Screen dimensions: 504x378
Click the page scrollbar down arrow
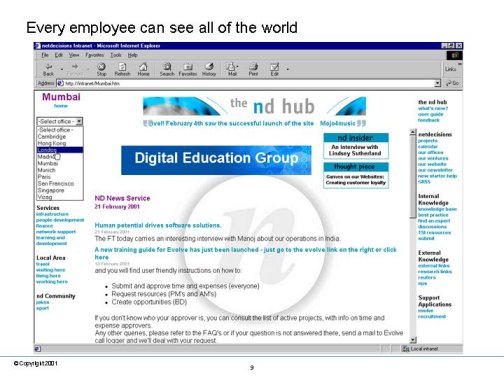pyautogui.click(x=413, y=340)
